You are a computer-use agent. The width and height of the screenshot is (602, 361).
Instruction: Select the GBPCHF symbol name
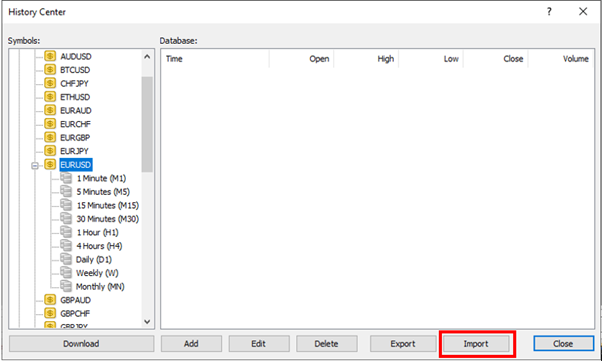[x=75, y=313]
